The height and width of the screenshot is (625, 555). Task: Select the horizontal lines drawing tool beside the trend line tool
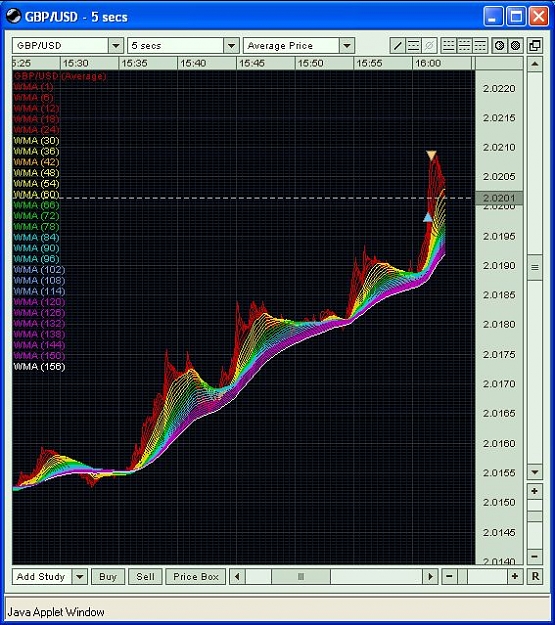[x=413, y=46]
